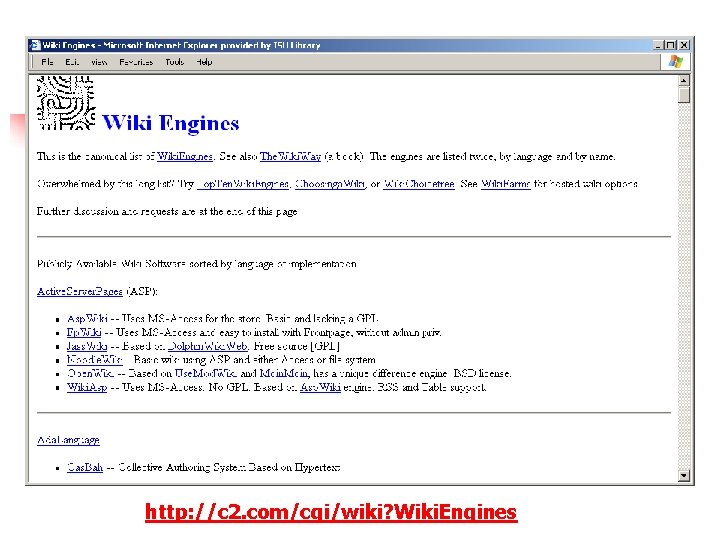Screen dimensions: 720x540
Task: Open the UseModWiki link
Action: pyautogui.click(x=206, y=374)
